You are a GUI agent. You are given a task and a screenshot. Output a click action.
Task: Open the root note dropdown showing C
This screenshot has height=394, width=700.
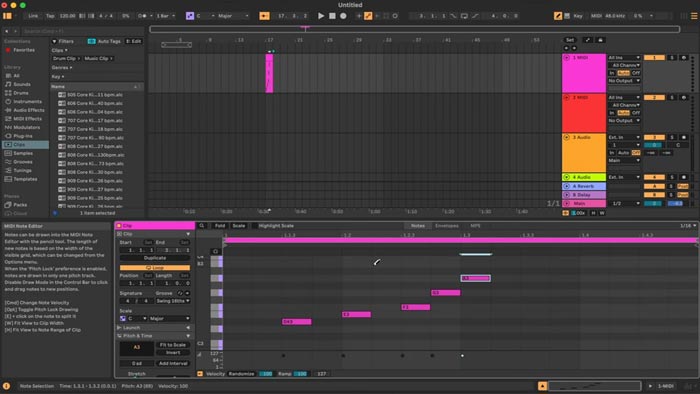click(x=205, y=16)
